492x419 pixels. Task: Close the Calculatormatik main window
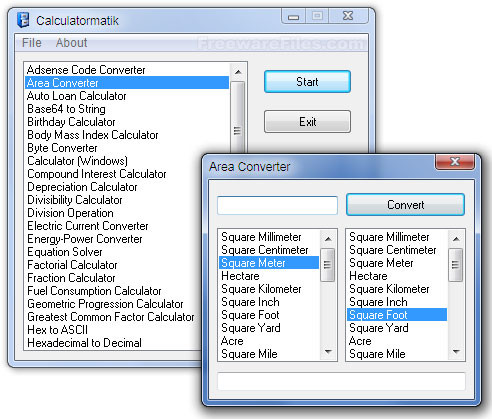pos(348,16)
